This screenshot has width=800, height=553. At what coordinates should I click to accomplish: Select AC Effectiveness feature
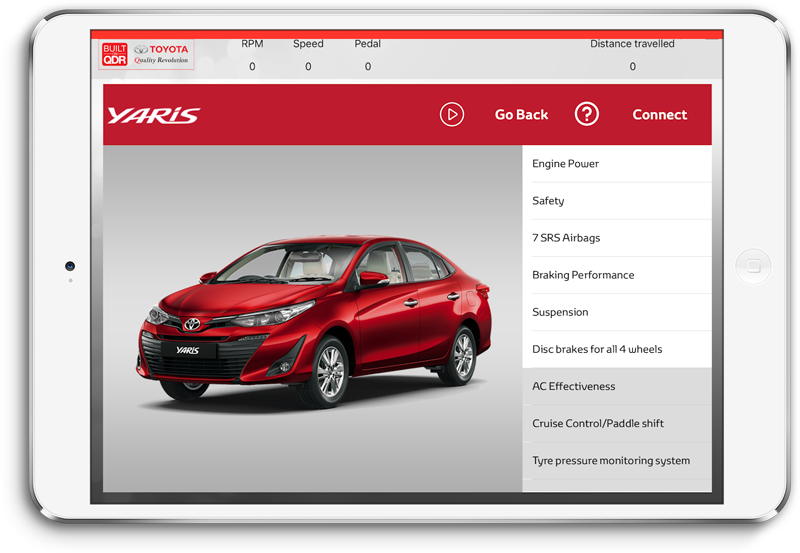tap(616, 386)
